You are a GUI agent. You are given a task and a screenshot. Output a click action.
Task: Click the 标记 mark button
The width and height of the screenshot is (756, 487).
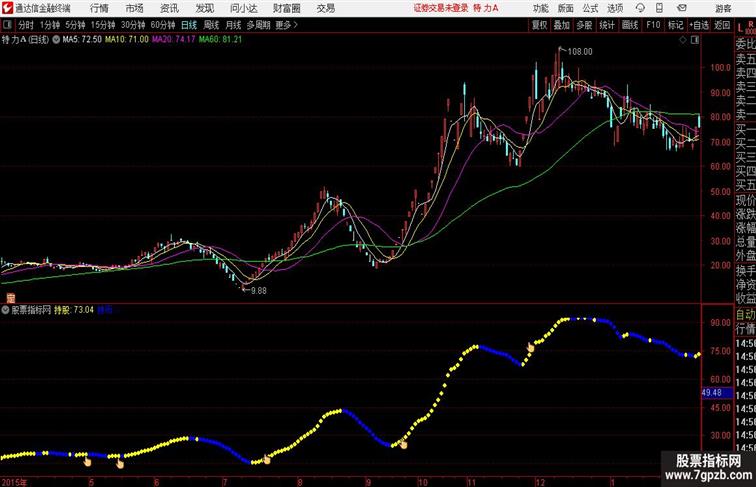click(675, 25)
